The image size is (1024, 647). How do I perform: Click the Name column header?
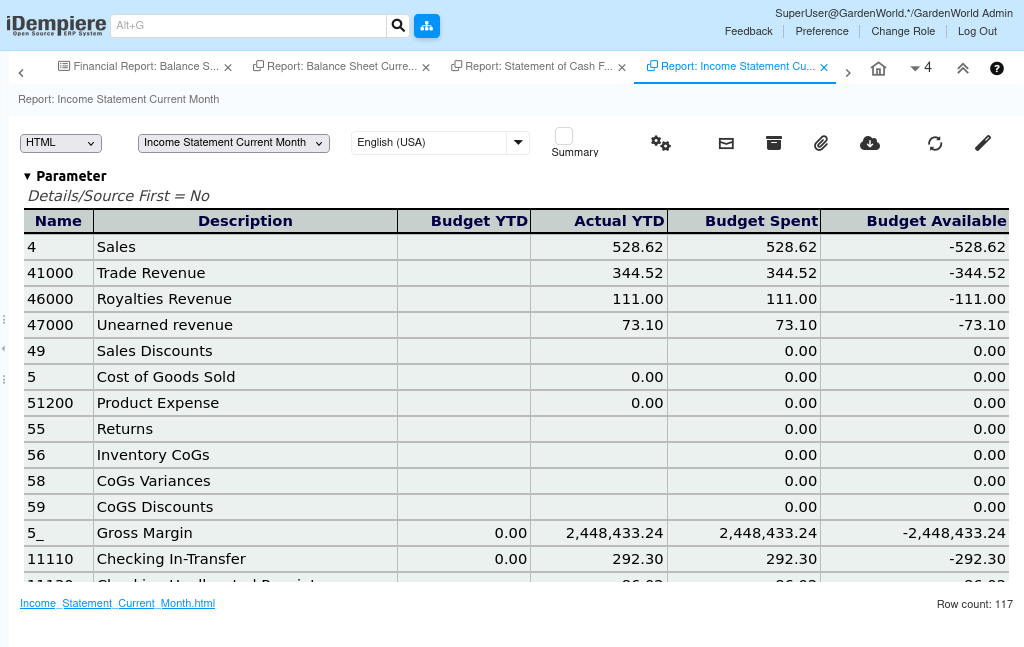pyautogui.click(x=58, y=221)
